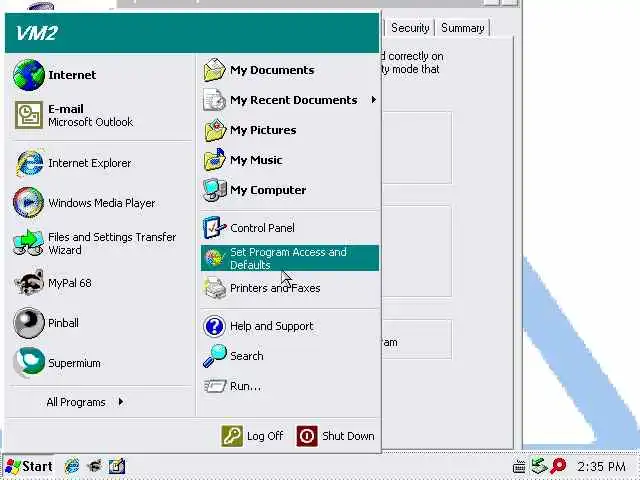The width and height of the screenshot is (640, 480).
Task: Open Help and Support question mark icon
Action: (214, 326)
